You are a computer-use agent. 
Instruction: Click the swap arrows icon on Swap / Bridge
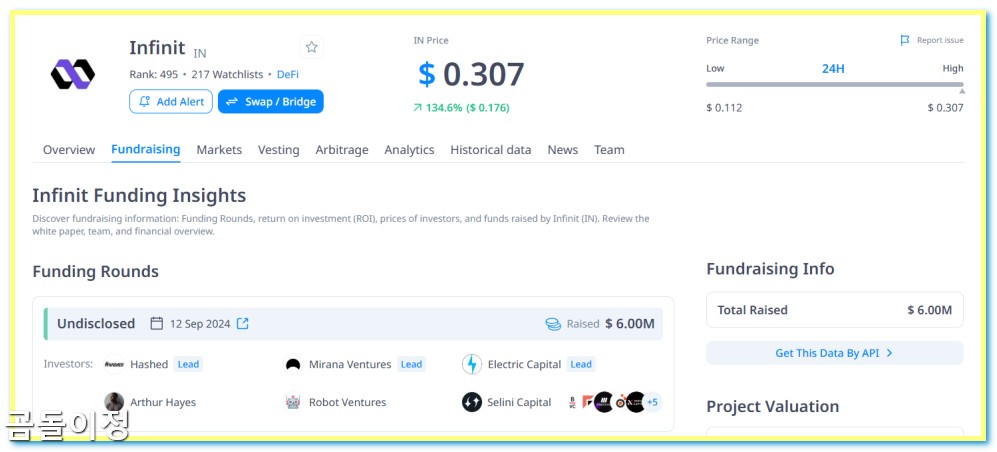click(x=232, y=102)
